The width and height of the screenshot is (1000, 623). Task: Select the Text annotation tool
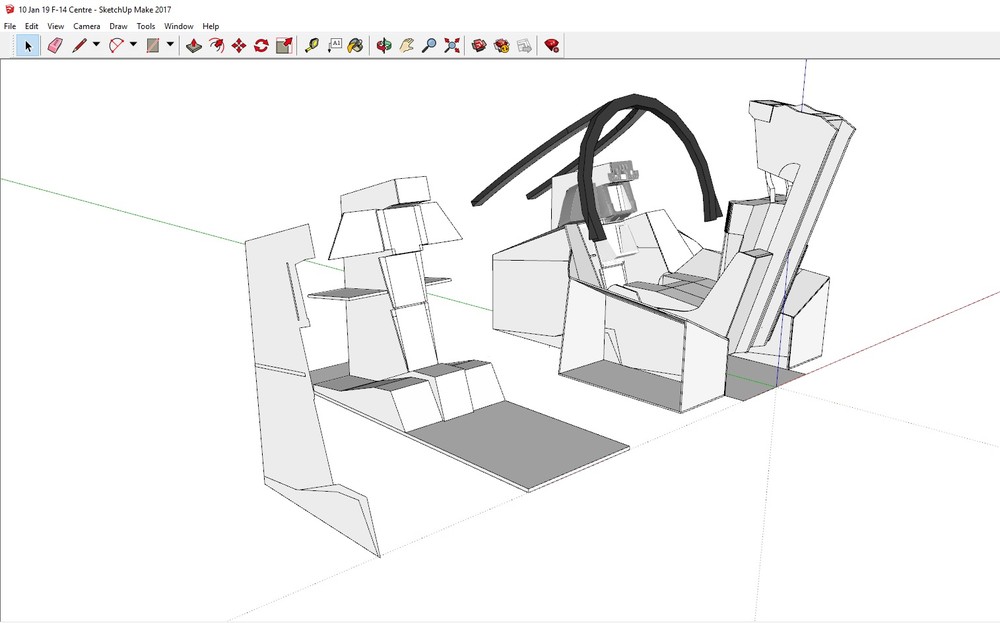click(337, 44)
